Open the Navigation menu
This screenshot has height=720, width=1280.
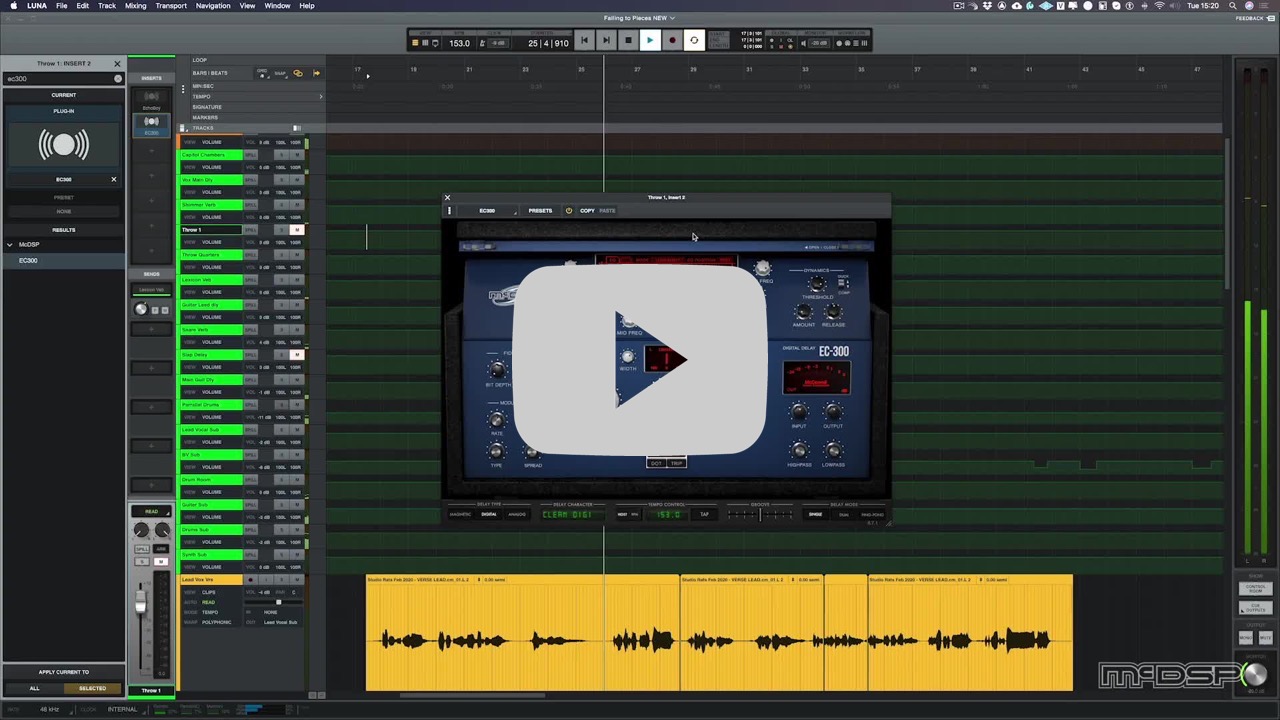213,6
